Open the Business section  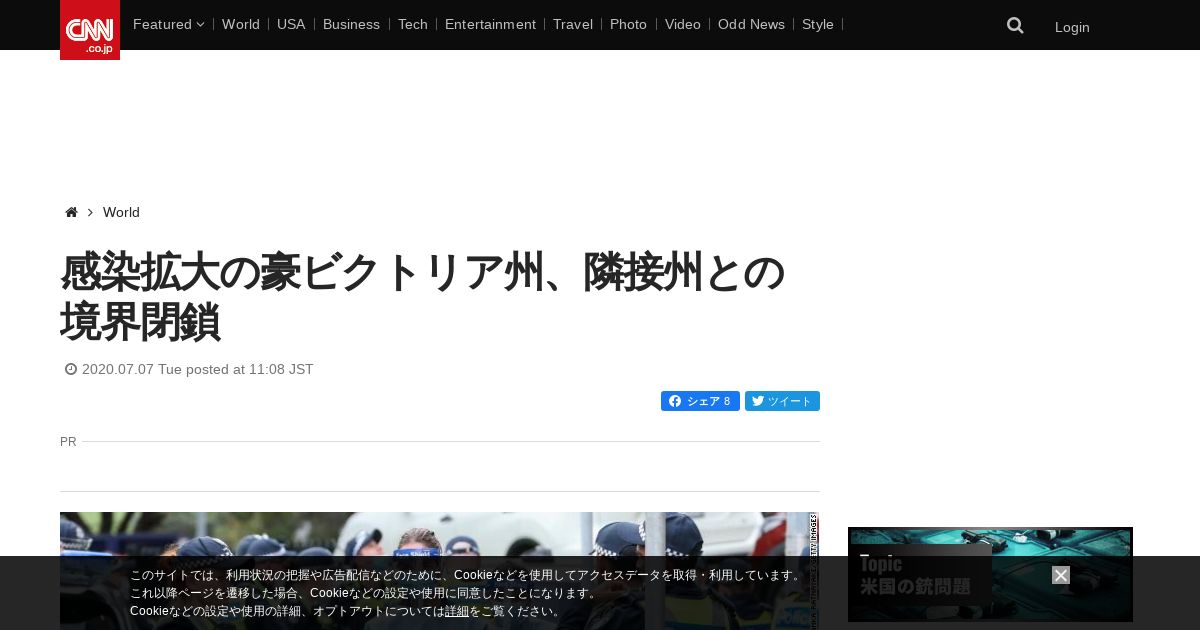[351, 24]
